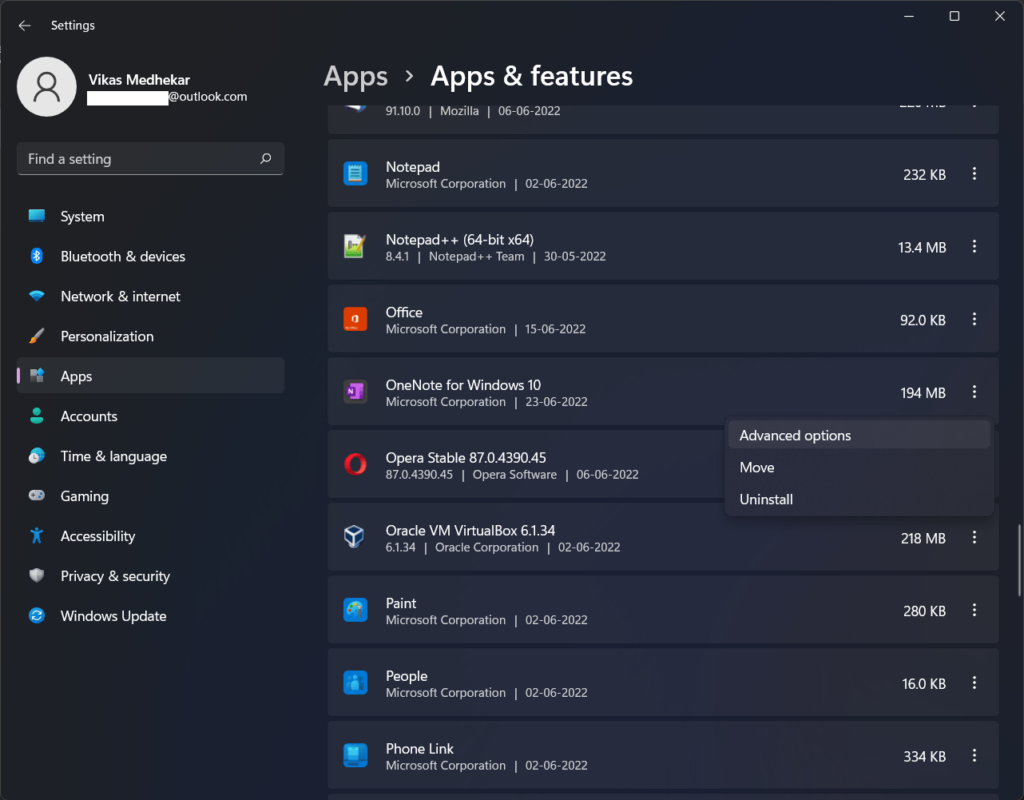Screen dimensions: 1024x800
Task: Open Network & internet settings
Action: (x=150, y=296)
